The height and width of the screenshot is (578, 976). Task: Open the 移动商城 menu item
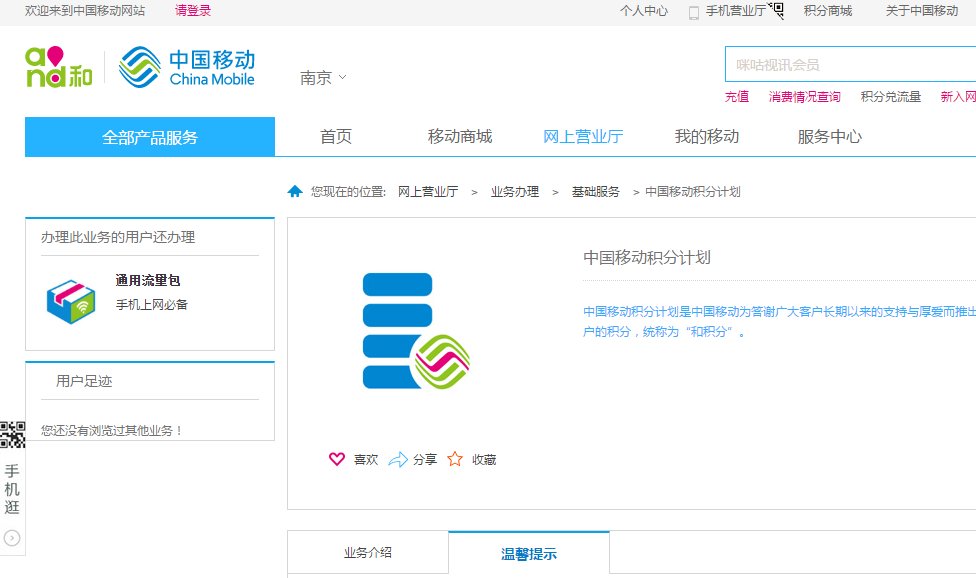pyautogui.click(x=459, y=136)
